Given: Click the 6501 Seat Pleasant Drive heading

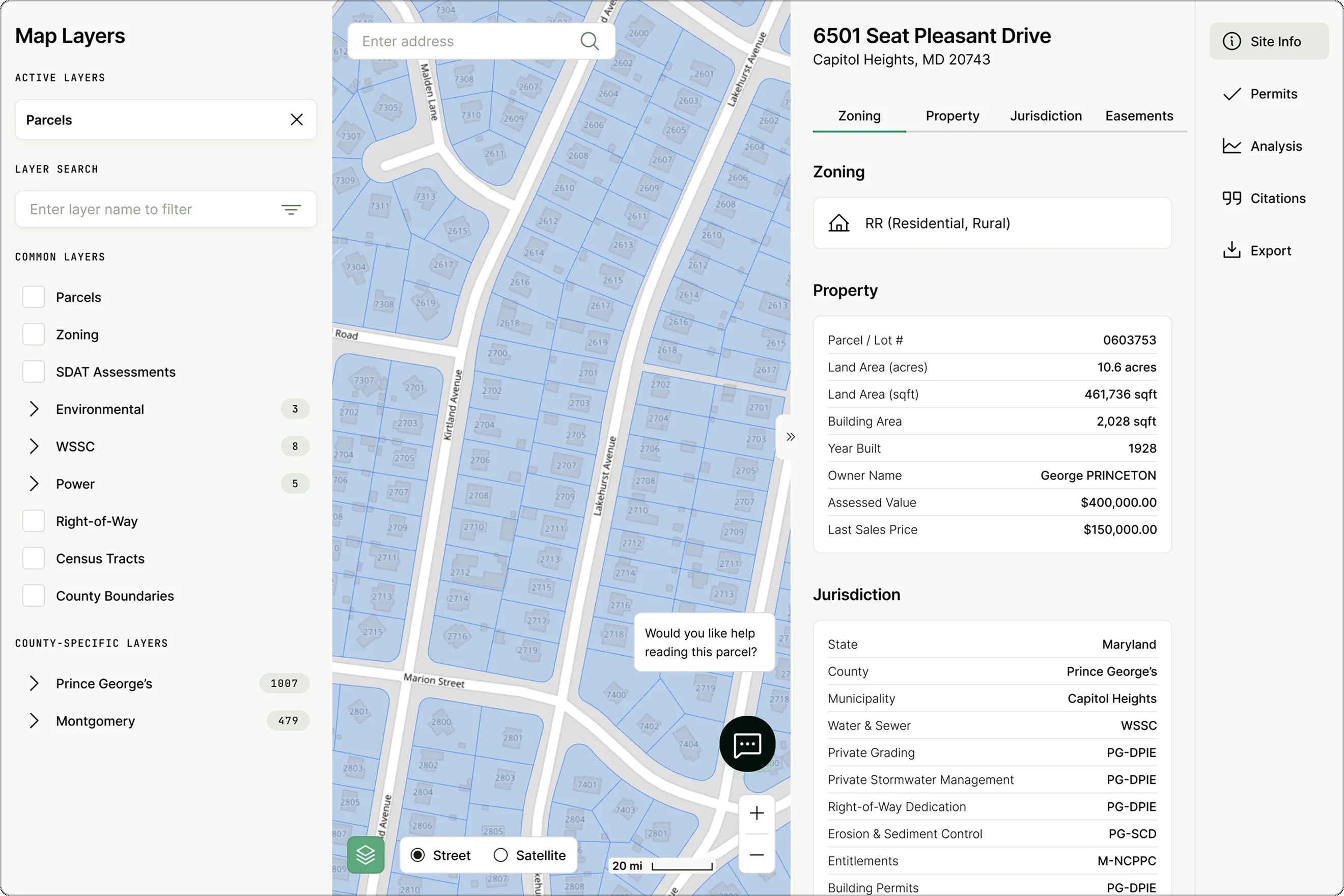Looking at the screenshot, I should (x=932, y=36).
